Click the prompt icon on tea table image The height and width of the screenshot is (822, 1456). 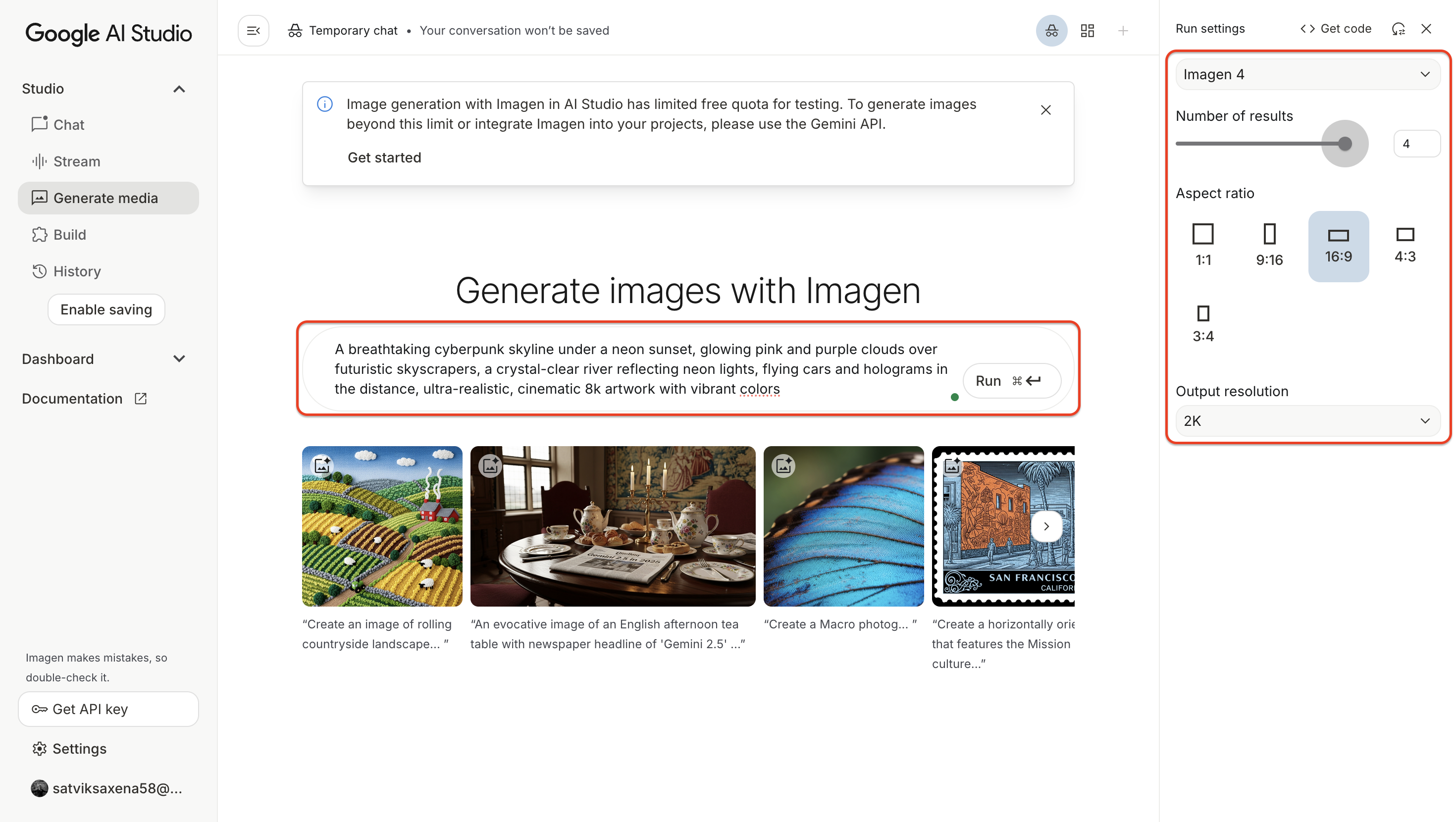pyautogui.click(x=490, y=466)
